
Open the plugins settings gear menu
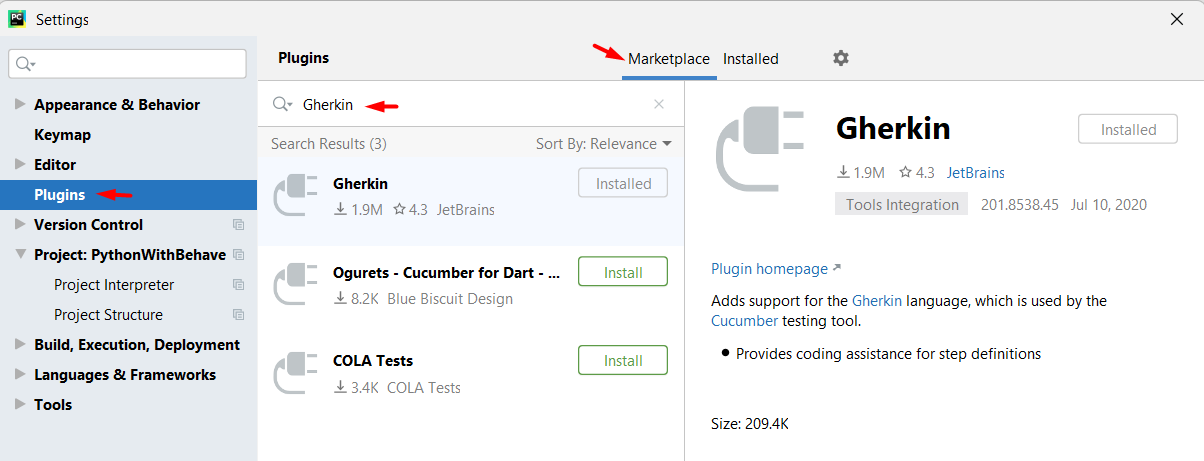(841, 58)
